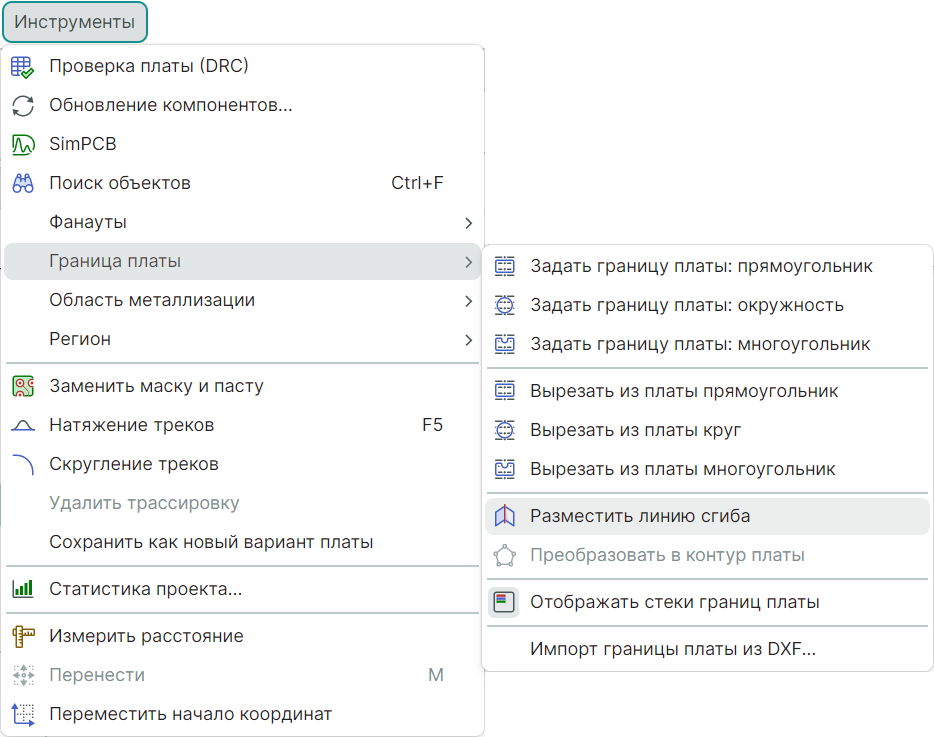Click the Натяжение треков icon
This screenshot has width=934, height=737.
pyautogui.click(x=22, y=426)
